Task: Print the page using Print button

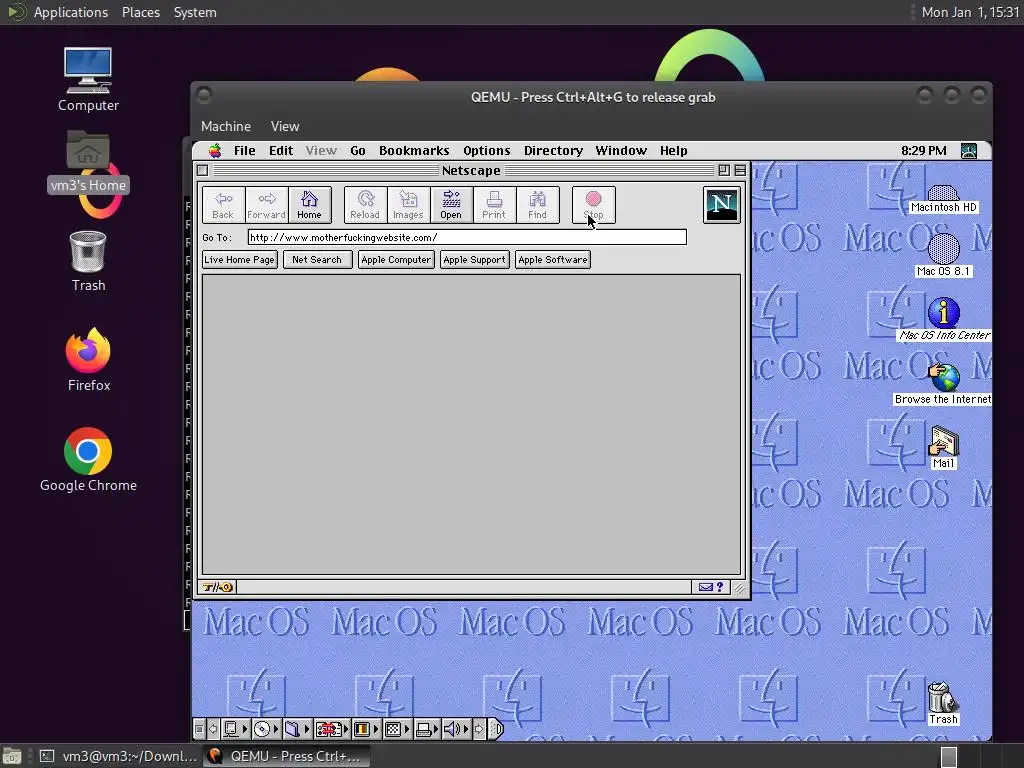Action: pos(494,205)
